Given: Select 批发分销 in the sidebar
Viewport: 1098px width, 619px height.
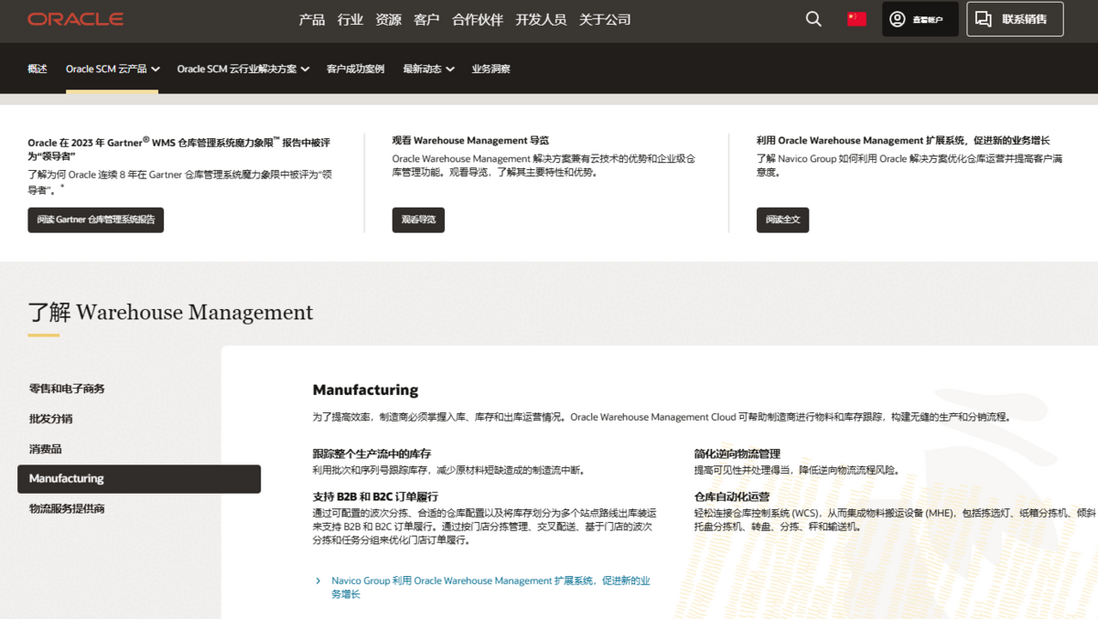Looking at the screenshot, I should coord(50,419).
